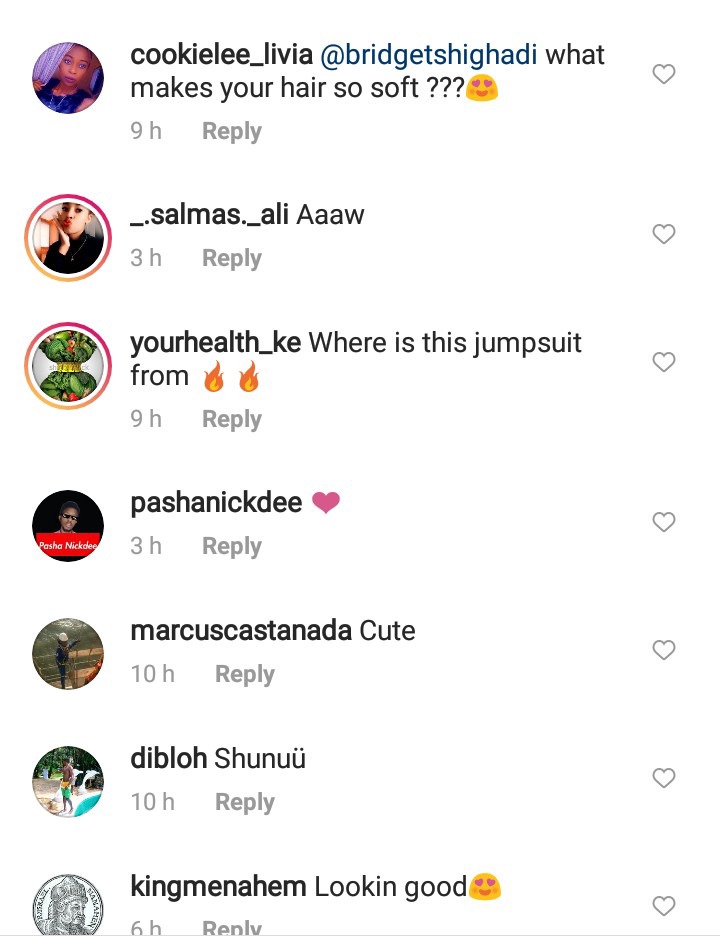This screenshot has height=945, width=720.
Task: View yourhealth_ke story ring avatar
Action: click(67, 366)
